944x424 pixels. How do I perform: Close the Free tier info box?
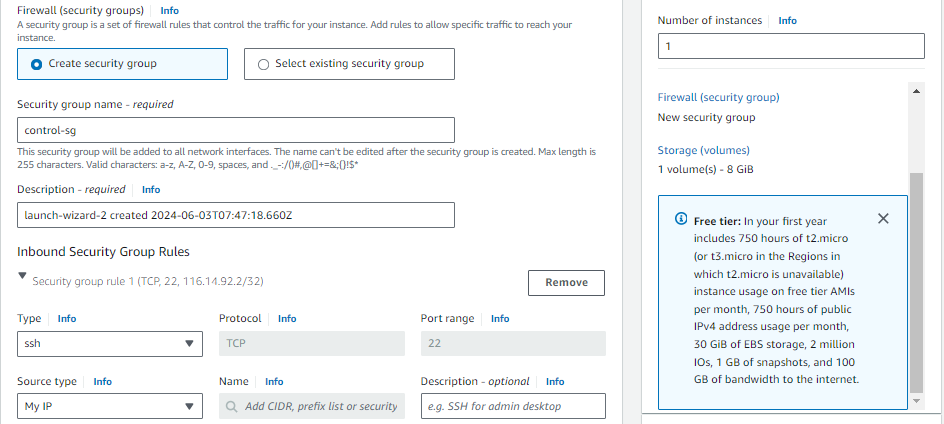click(x=883, y=219)
